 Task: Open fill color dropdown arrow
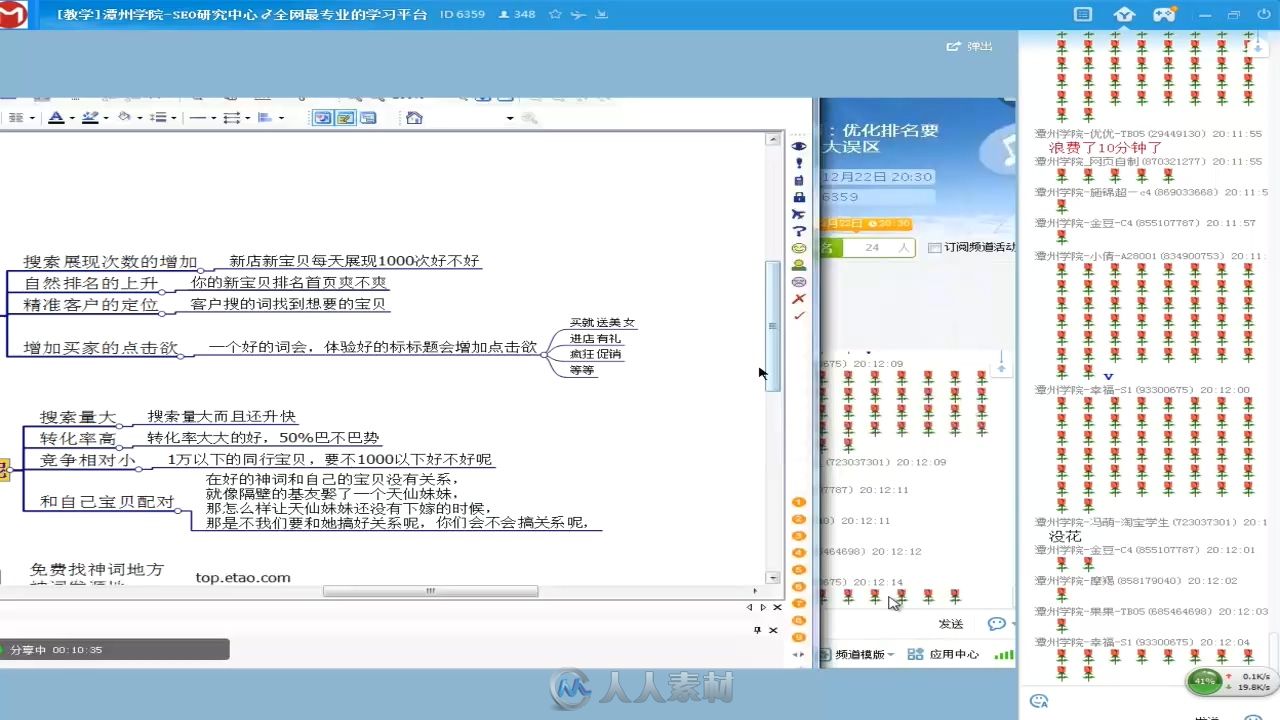pos(139,118)
